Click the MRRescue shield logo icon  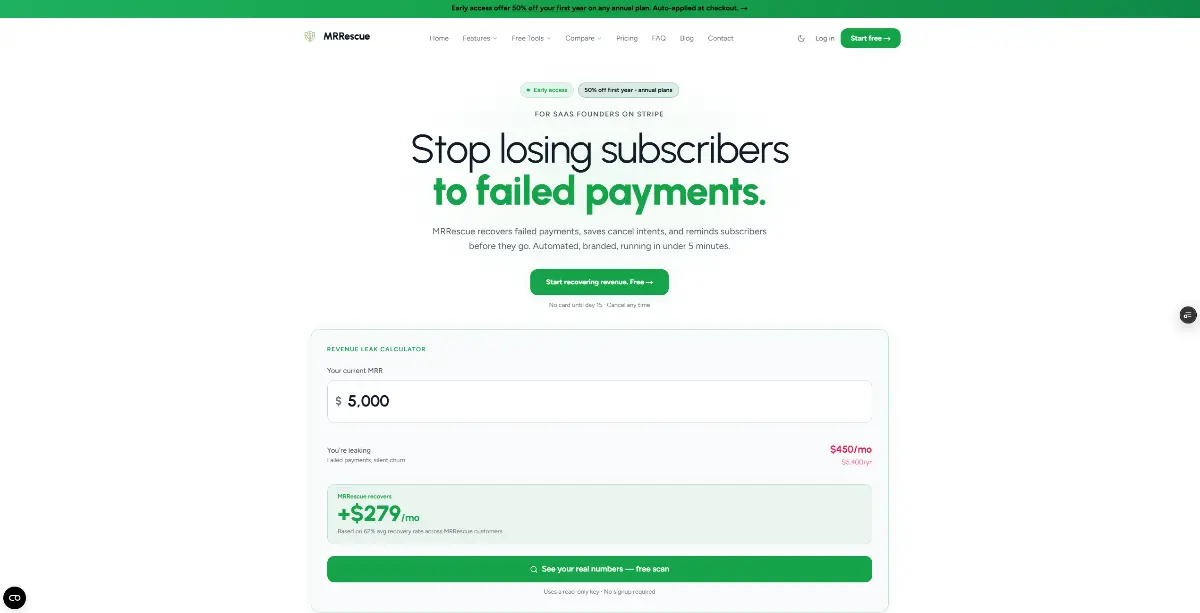(310, 37)
